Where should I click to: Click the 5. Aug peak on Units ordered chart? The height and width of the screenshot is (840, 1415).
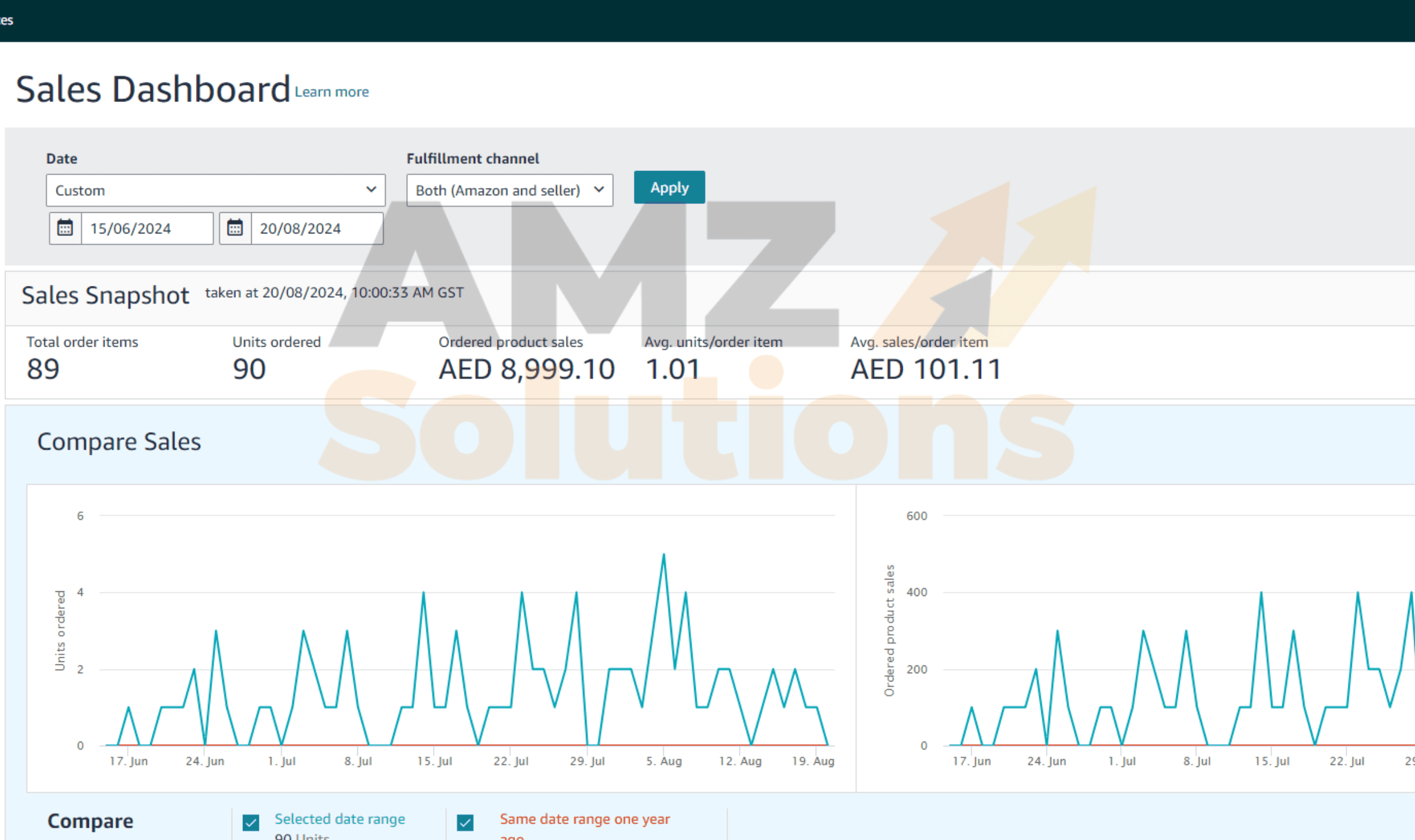point(664,555)
